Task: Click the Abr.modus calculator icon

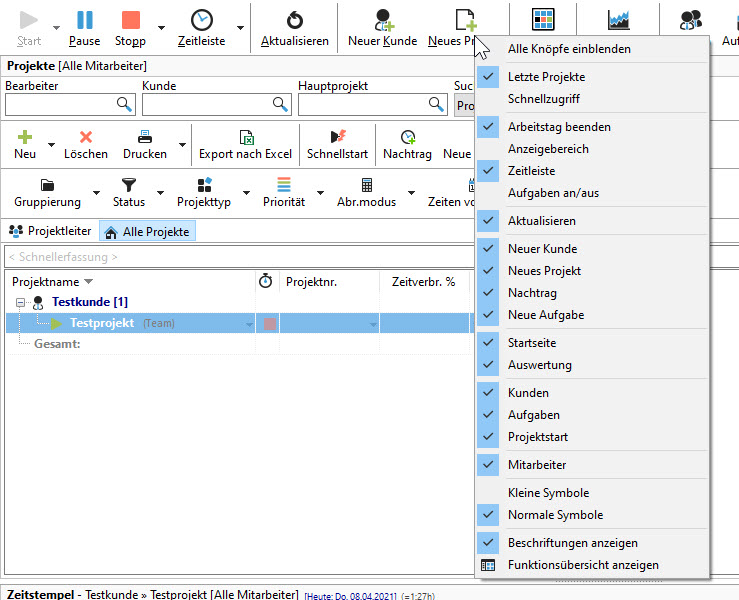Action: point(367,185)
